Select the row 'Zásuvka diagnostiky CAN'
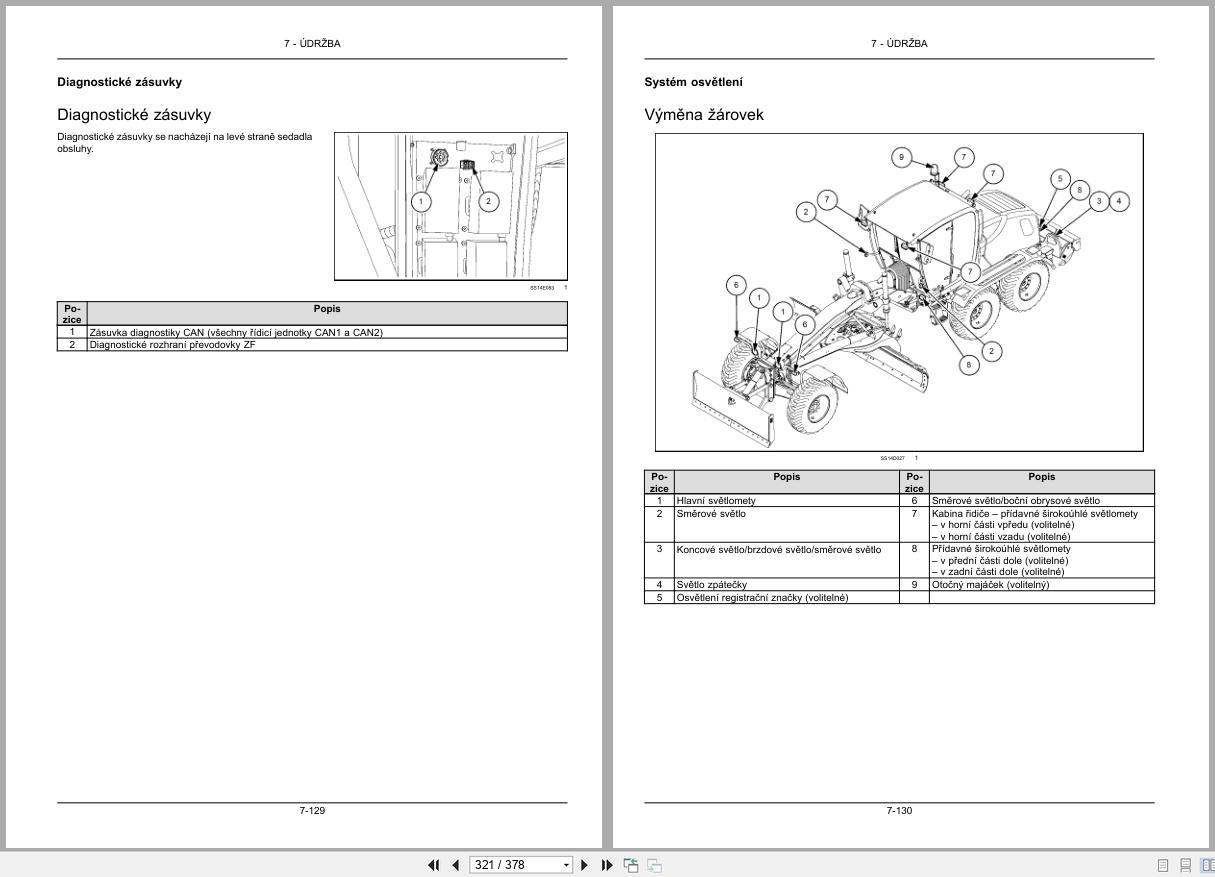 pos(312,332)
